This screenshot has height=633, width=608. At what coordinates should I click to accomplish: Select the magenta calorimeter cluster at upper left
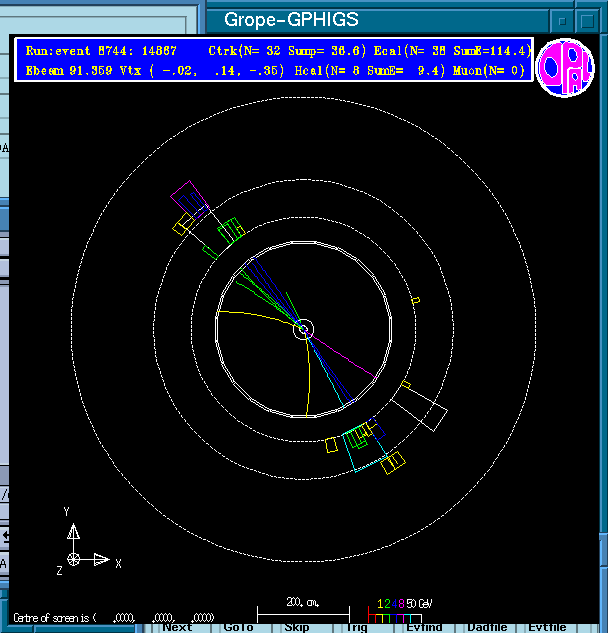pyautogui.click(x=187, y=197)
